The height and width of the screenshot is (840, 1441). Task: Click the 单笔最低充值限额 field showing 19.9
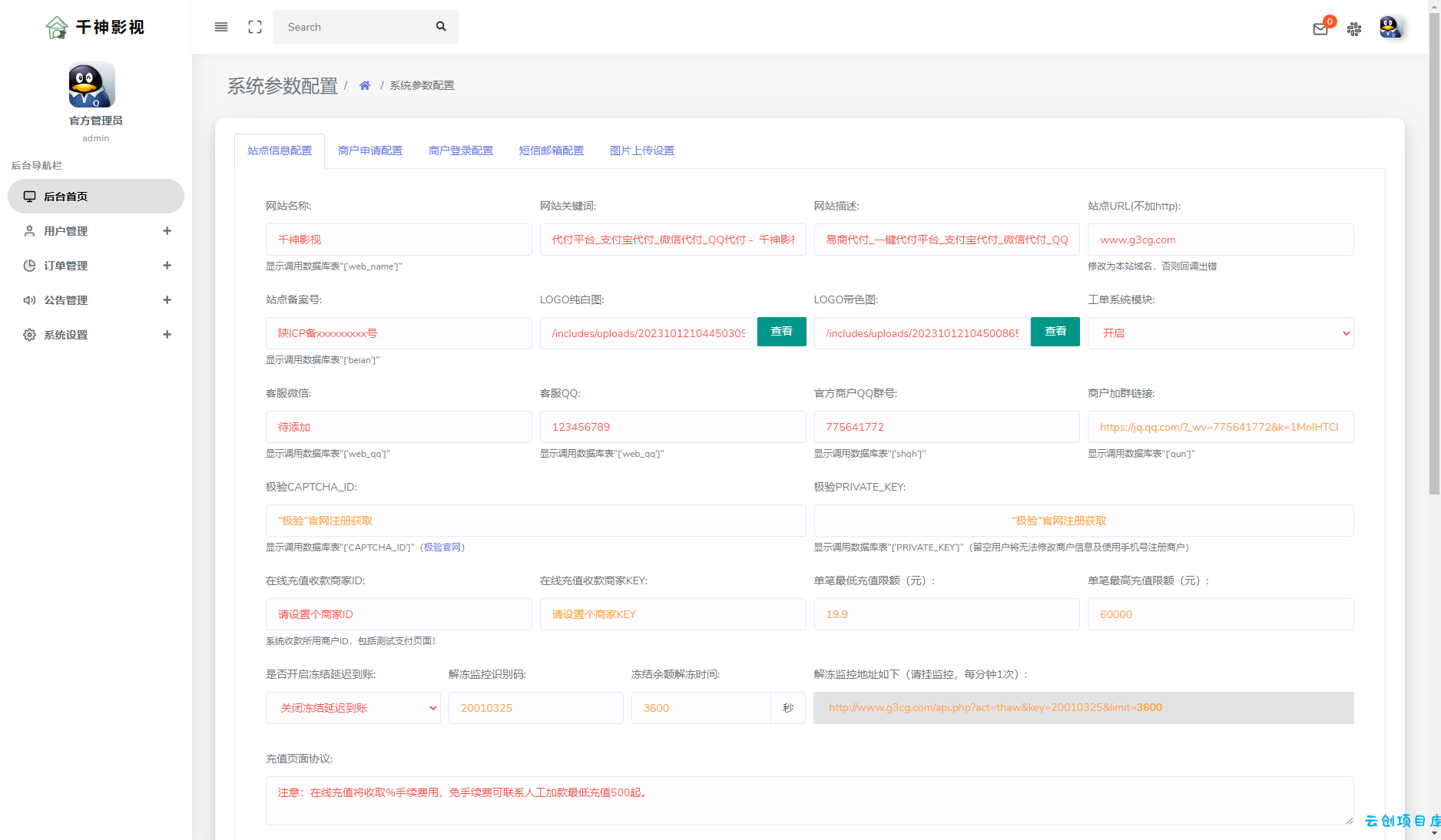[947, 614]
